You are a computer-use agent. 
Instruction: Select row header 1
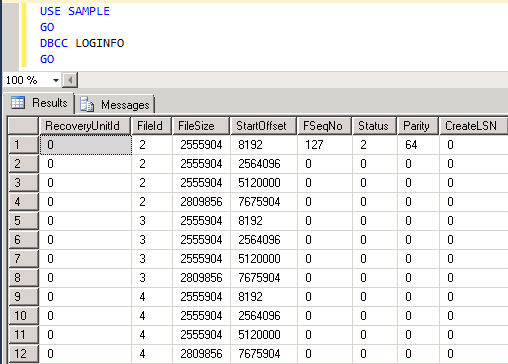23,145
